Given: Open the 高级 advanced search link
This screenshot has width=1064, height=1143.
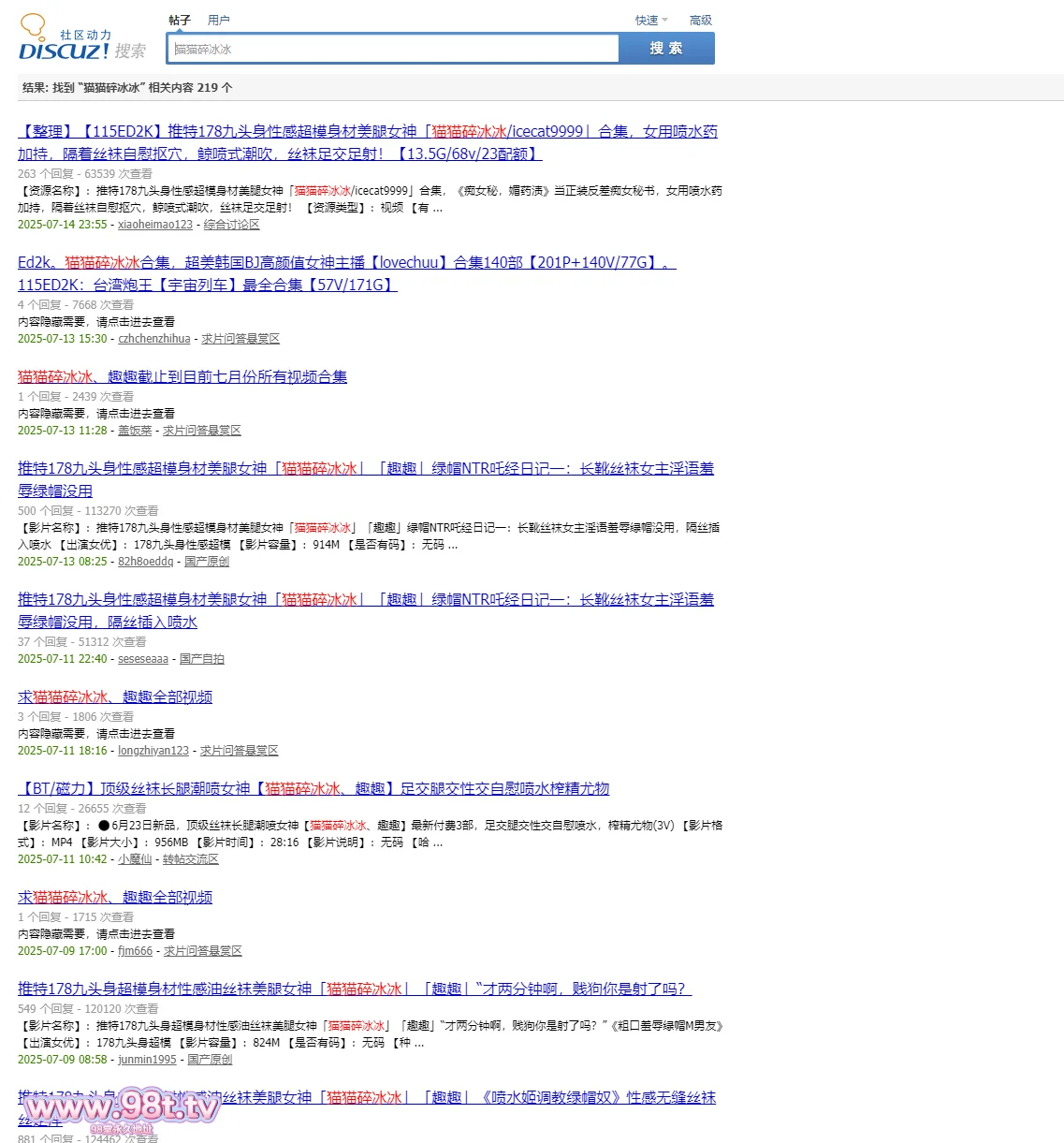Looking at the screenshot, I should pyautogui.click(x=700, y=20).
